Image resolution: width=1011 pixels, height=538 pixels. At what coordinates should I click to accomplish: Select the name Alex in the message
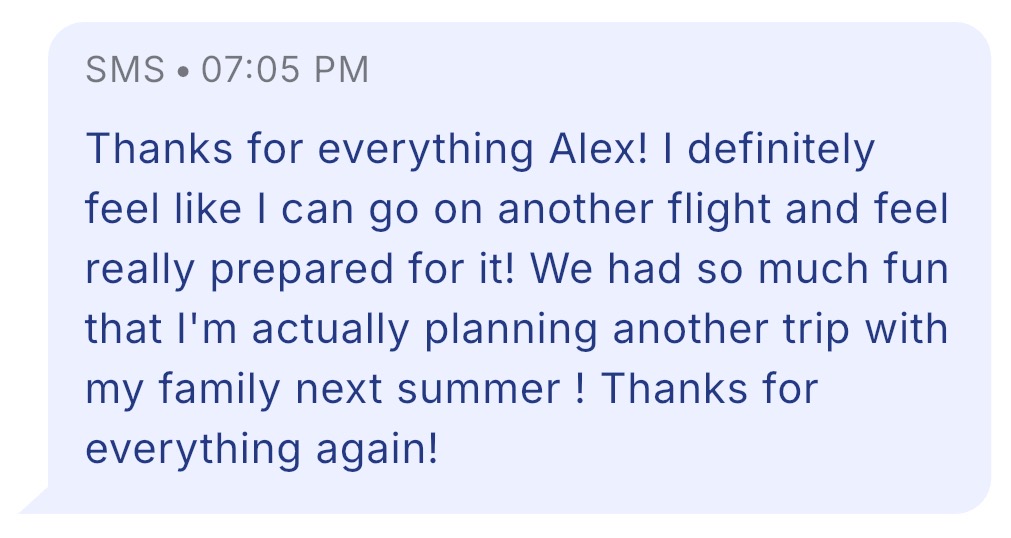597,148
